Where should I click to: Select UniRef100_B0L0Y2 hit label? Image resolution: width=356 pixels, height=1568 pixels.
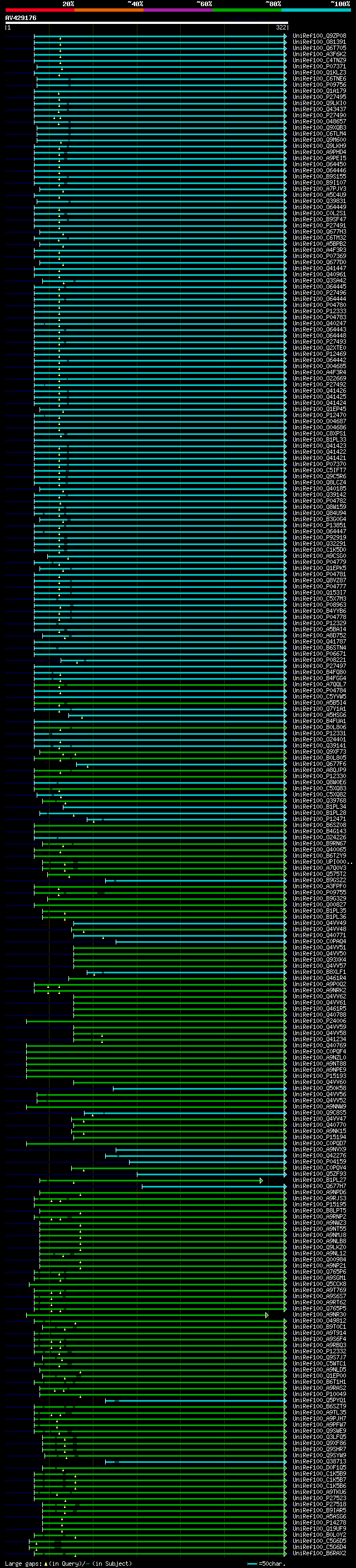[x=319, y=1535]
